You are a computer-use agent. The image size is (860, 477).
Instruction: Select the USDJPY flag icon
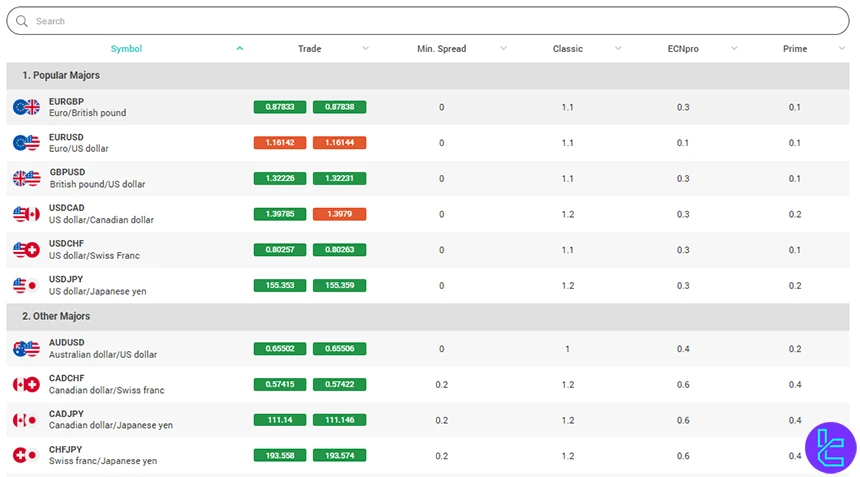[x=26, y=285]
